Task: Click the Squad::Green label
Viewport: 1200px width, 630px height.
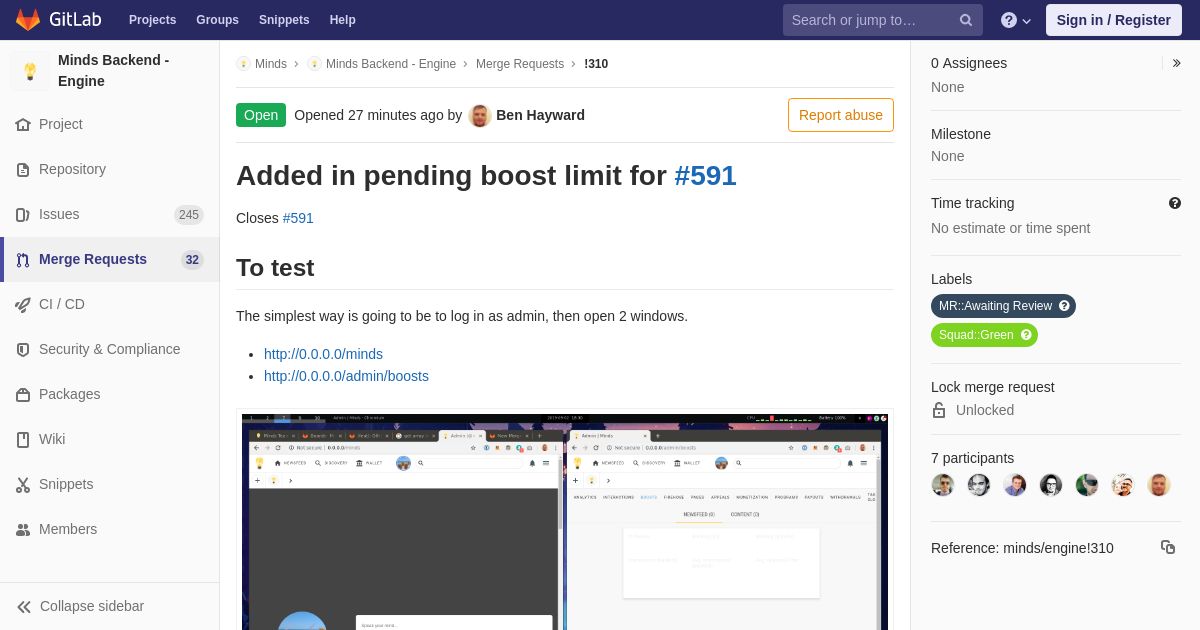Action: 984,335
